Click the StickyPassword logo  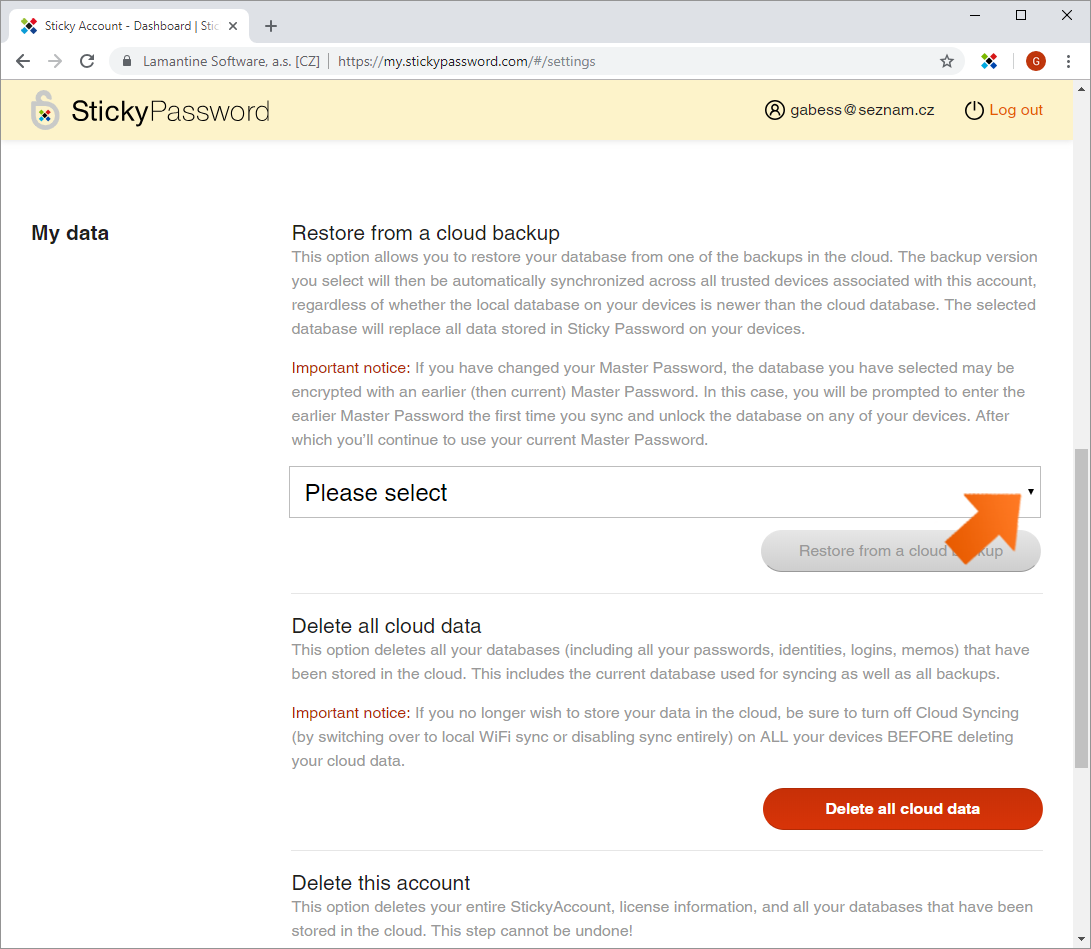(x=150, y=111)
